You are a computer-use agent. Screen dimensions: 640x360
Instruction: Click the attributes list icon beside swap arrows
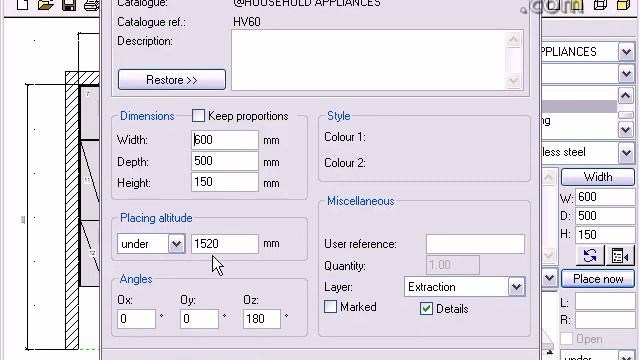pyautogui.click(x=620, y=256)
